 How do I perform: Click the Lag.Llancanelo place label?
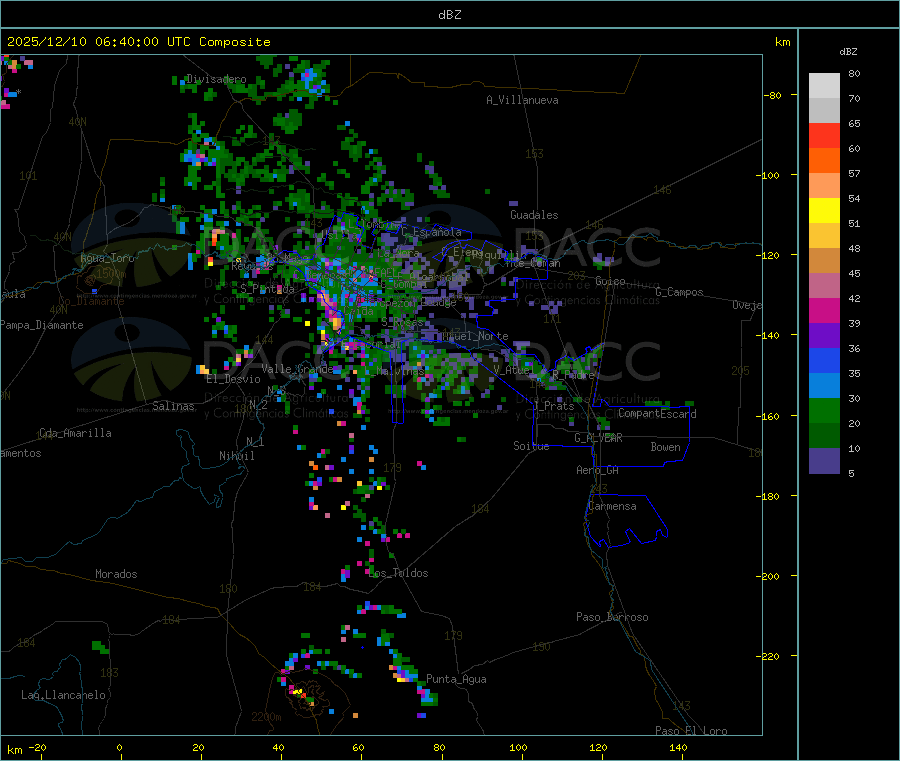click(x=63, y=695)
